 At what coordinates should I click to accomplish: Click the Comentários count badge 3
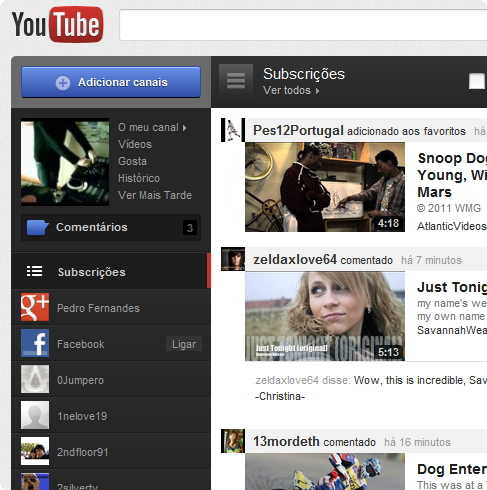tap(190, 228)
